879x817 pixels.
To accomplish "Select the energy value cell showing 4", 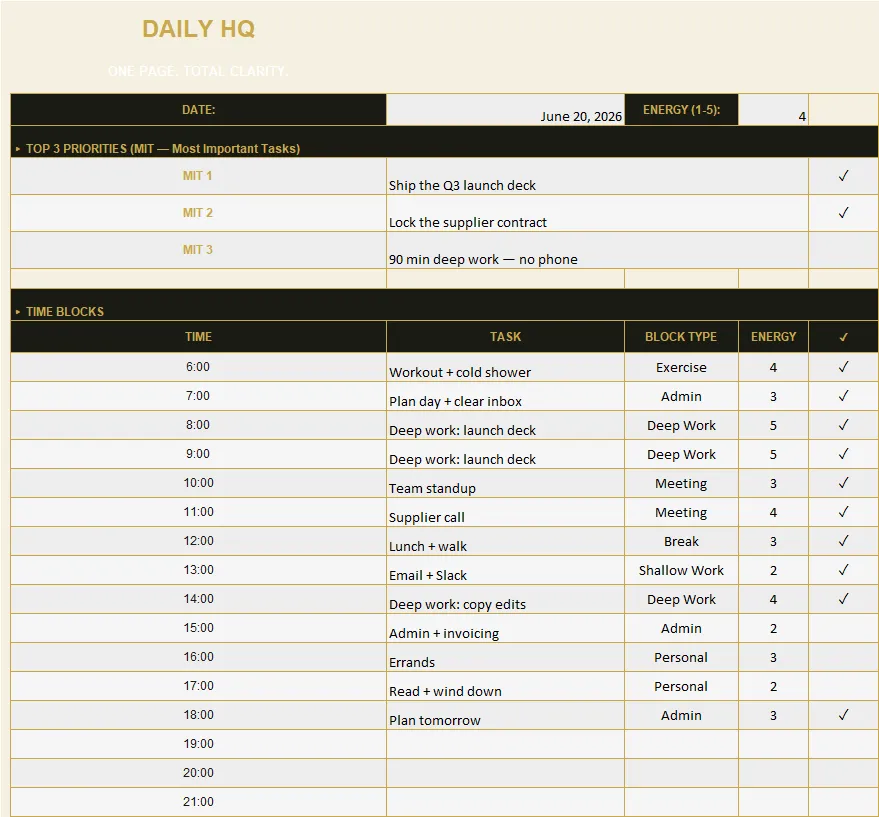I will pos(773,110).
